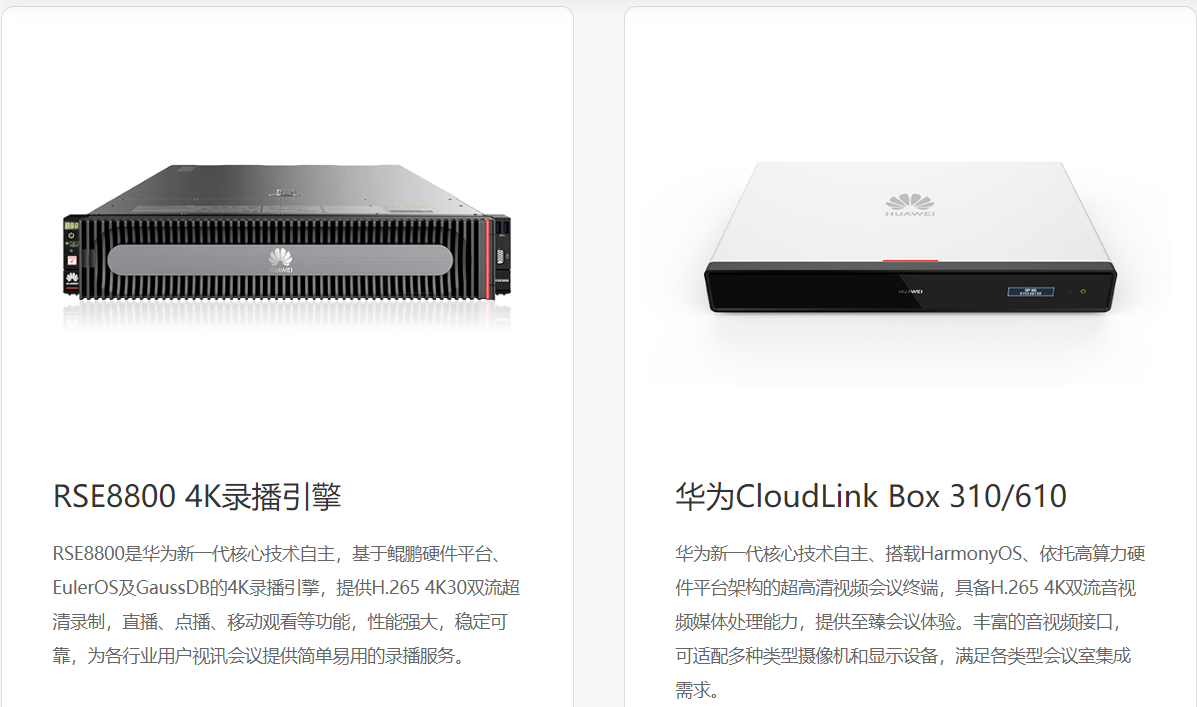Click the USB ports on the server's right ear
The width and height of the screenshot is (1197, 707).
[x=502, y=227]
